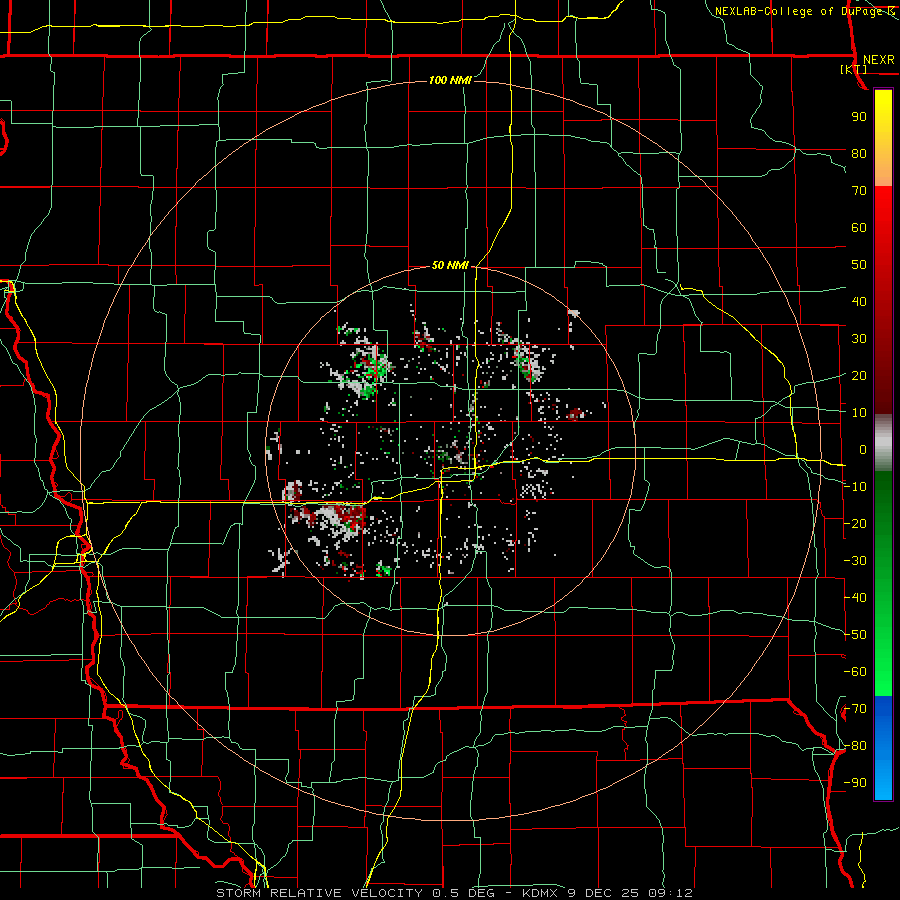900x900 pixels.
Task: Click the -20 value on velocity scale
Action: (x=855, y=524)
